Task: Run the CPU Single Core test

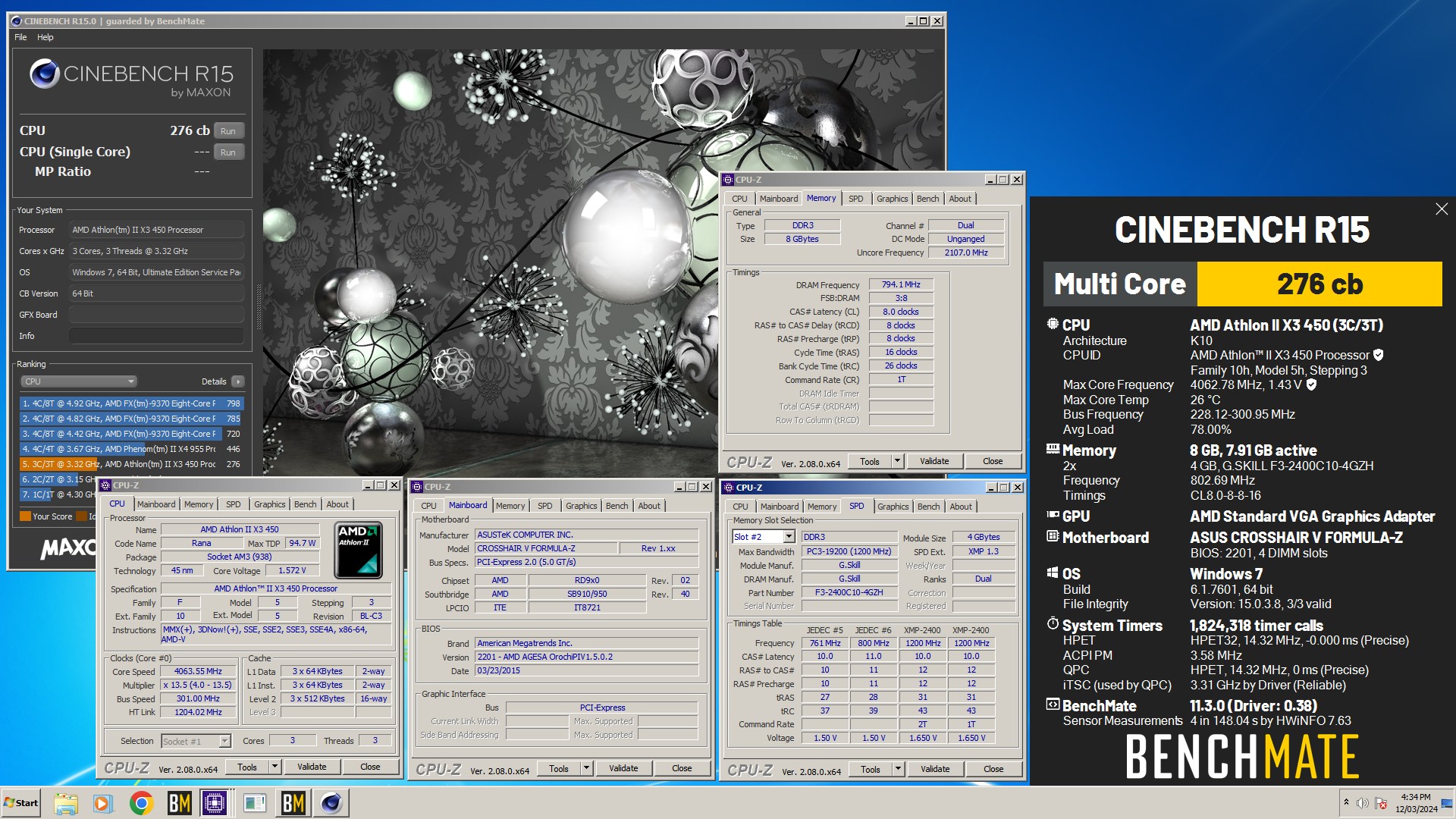Action: point(228,152)
